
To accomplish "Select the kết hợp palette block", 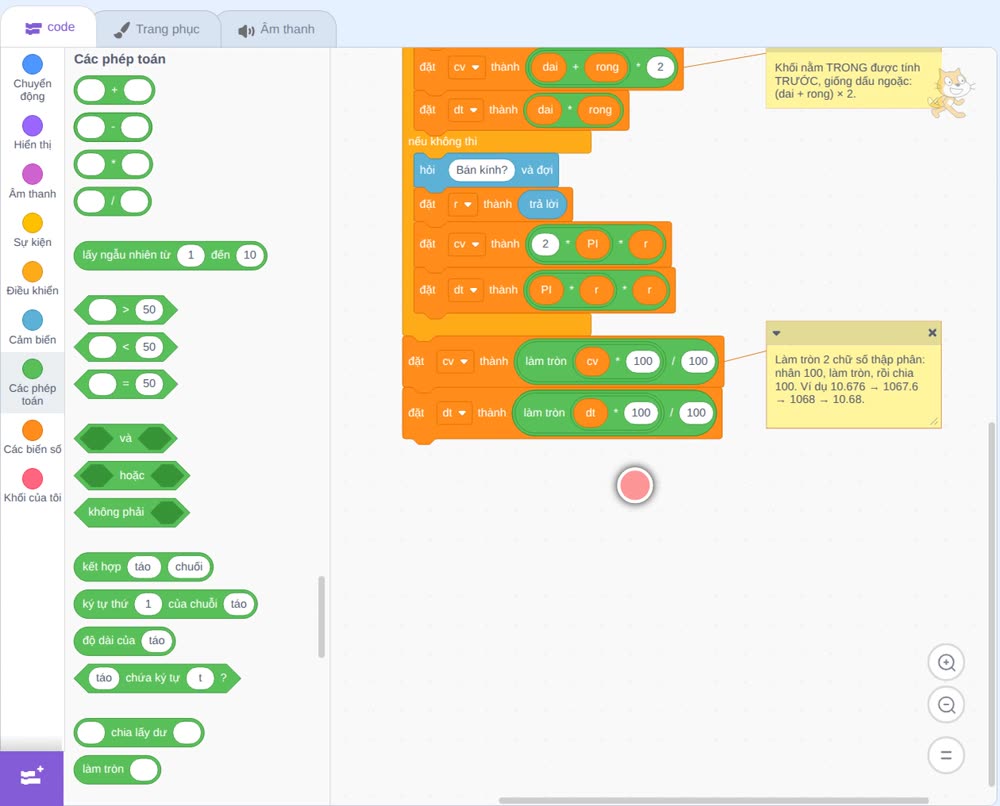I will coord(143,567).
